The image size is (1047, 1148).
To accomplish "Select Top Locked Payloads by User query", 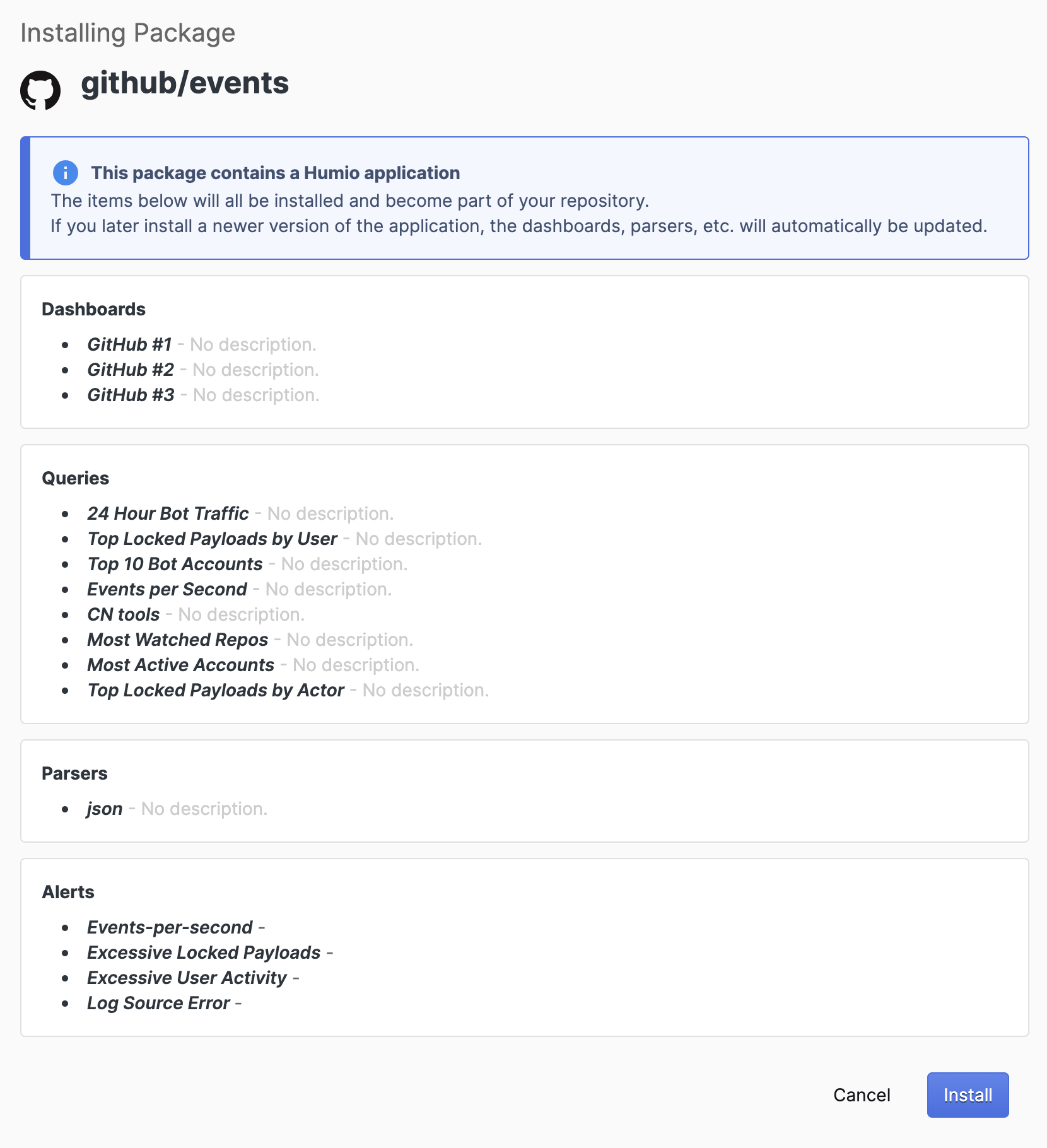I will [212, 539].
